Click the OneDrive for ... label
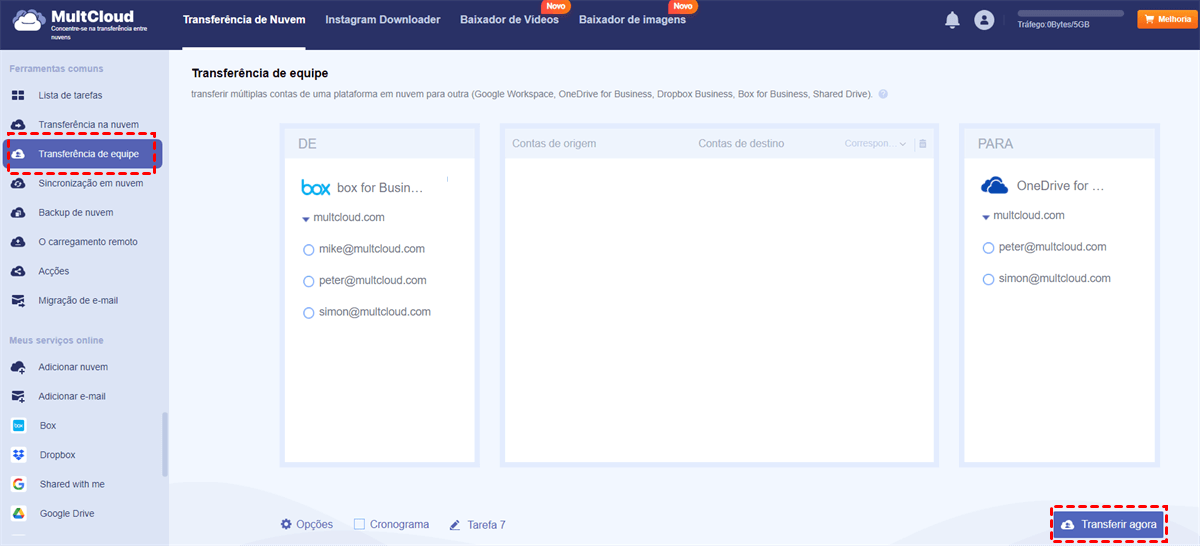This screenshot has height=546, width=1200. (1060, 185)
